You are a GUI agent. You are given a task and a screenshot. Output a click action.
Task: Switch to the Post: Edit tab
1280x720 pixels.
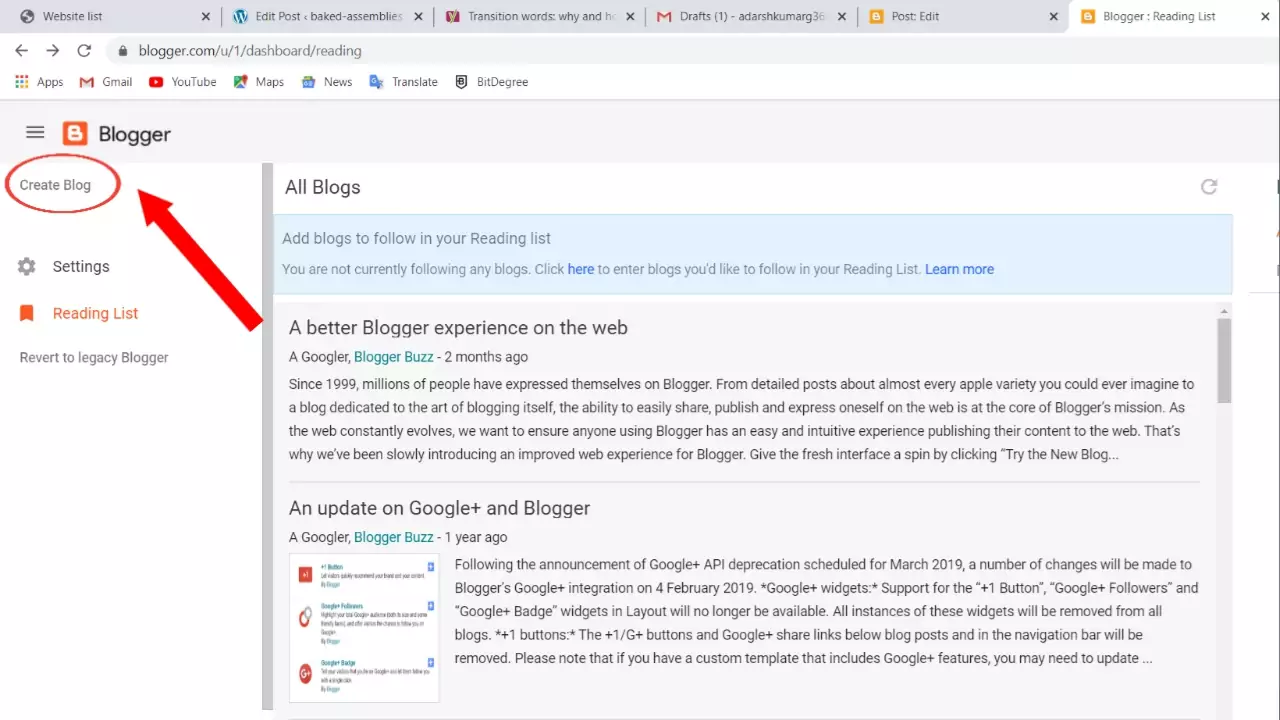click(x=964, y=16)
